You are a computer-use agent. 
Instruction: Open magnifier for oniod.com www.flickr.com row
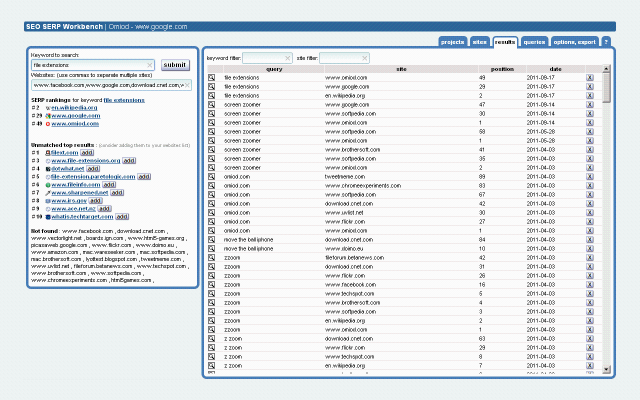[x=211, y=222]
